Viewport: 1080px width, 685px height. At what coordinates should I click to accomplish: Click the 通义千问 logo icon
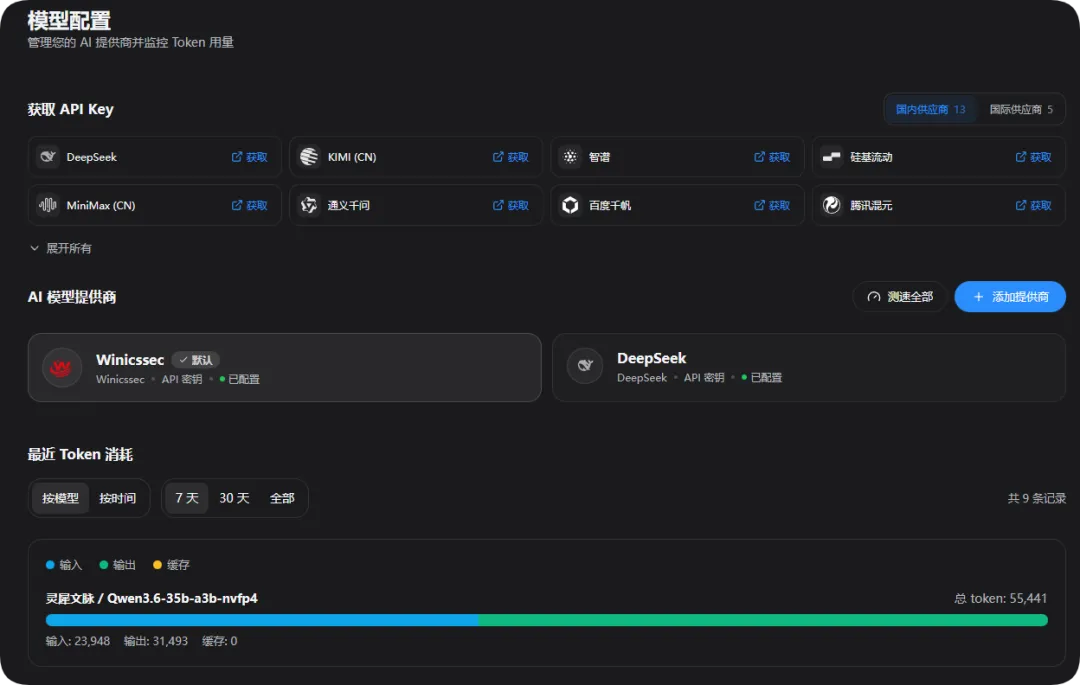[x=309, y=205]
